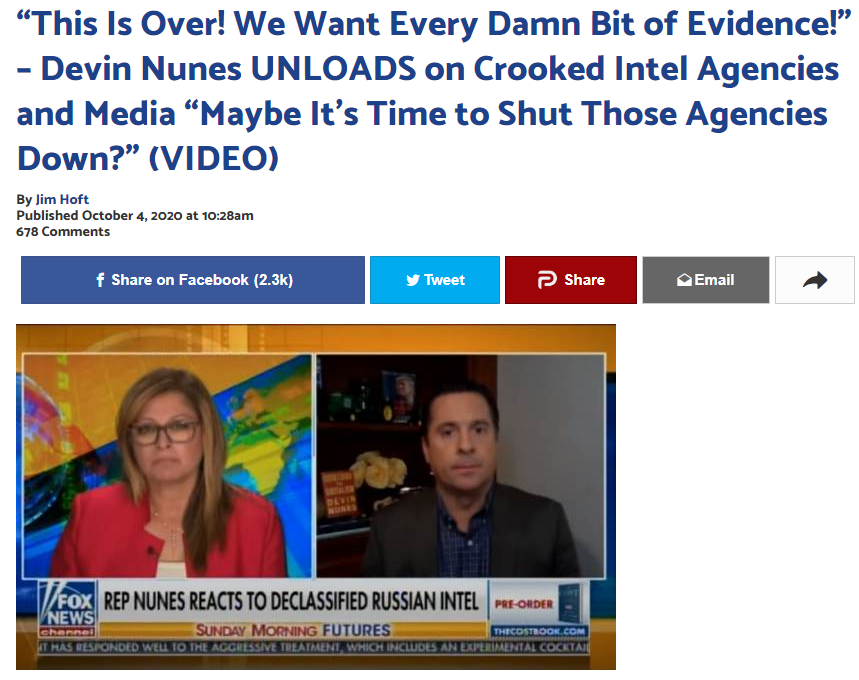Share the article on Parler
The image size is (859, 680).
coord(571,280)
